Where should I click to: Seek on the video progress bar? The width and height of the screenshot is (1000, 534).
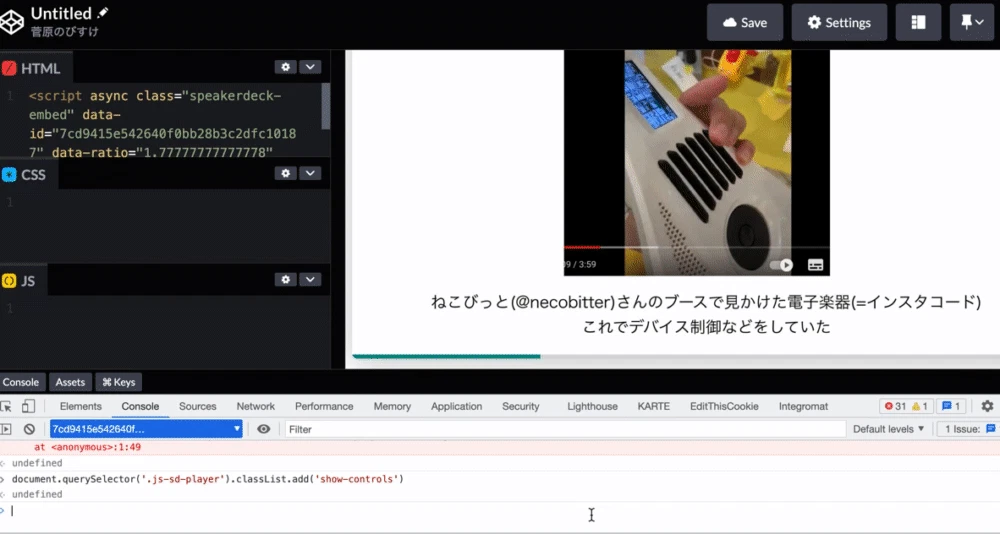coord(696,247)
